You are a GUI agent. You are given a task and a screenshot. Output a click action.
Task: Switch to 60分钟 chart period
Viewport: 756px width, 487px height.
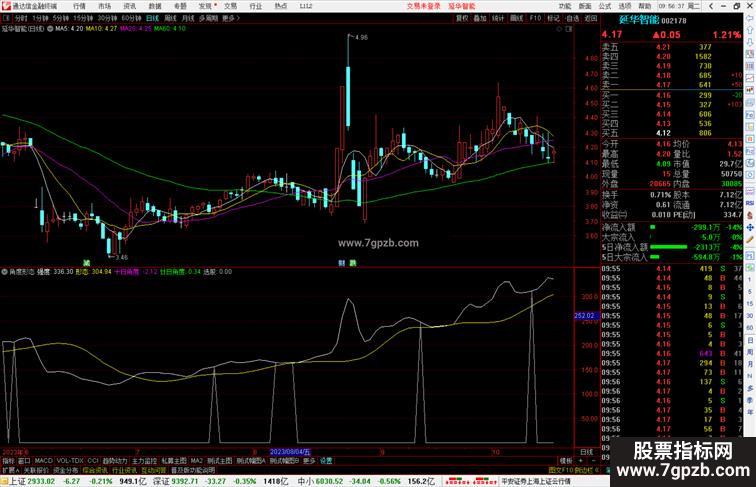click(131, 18)
